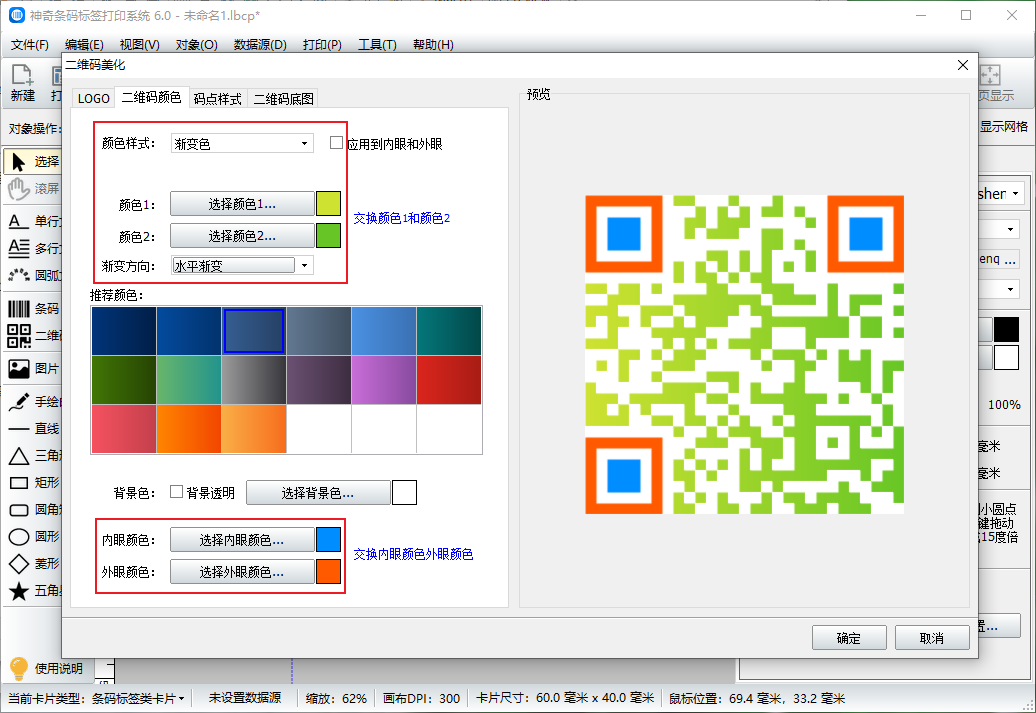
Task: Pick the teal recommended gradient swatch
Action: 449,331
